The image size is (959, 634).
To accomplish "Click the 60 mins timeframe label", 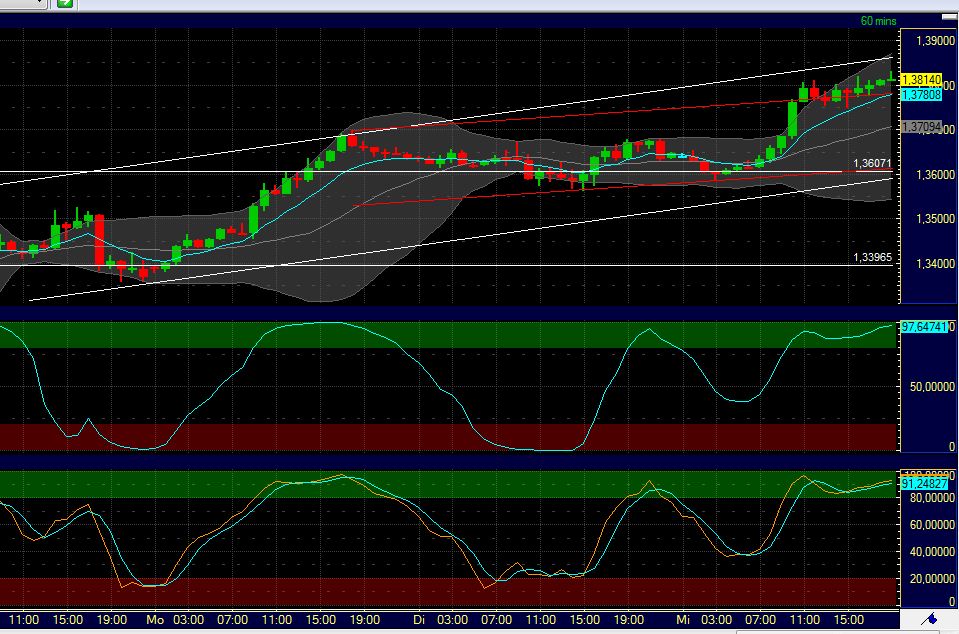I will 878,21.
